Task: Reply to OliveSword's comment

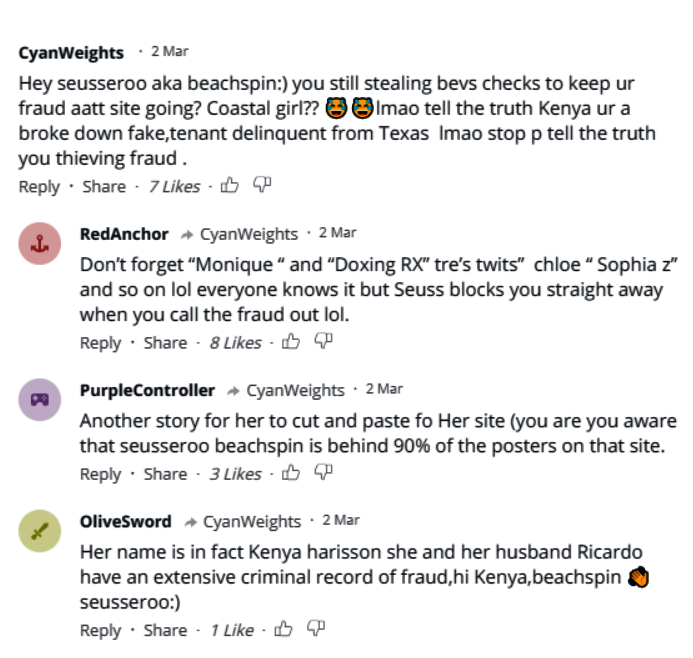Action: pos(100,630)
